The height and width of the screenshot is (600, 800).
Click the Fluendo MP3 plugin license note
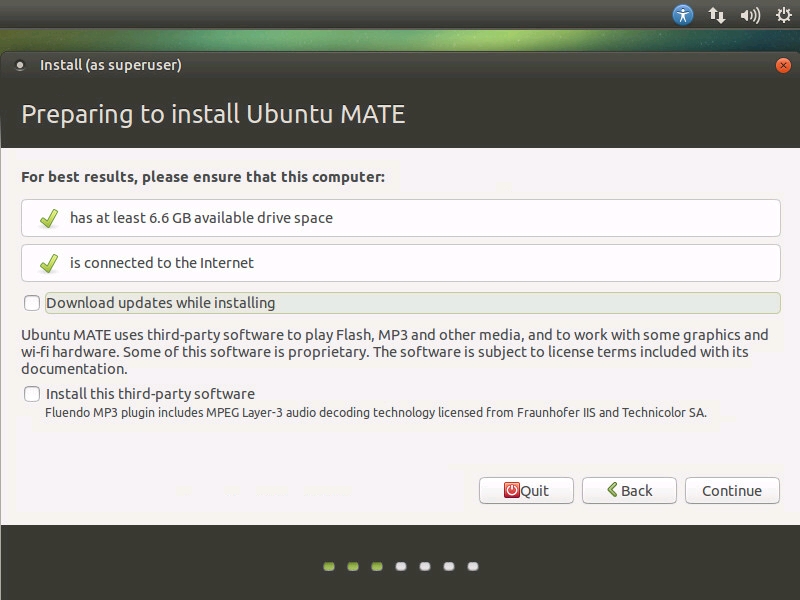[376, 412]
